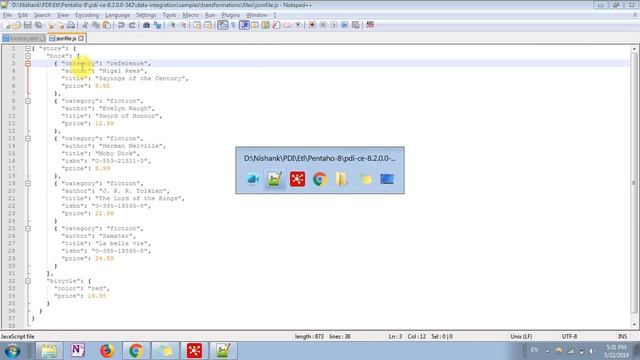Viewport: 640px width, 360px height.
Task: Open Find with the binoculars icon
Action: click(147, 25)
